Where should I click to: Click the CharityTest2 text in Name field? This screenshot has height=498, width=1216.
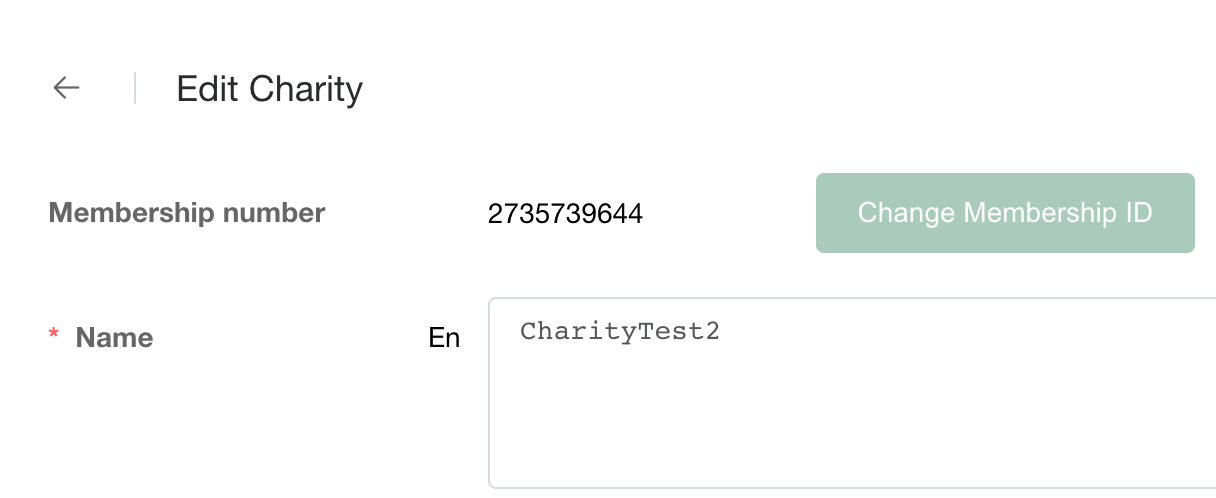[619, 332]
